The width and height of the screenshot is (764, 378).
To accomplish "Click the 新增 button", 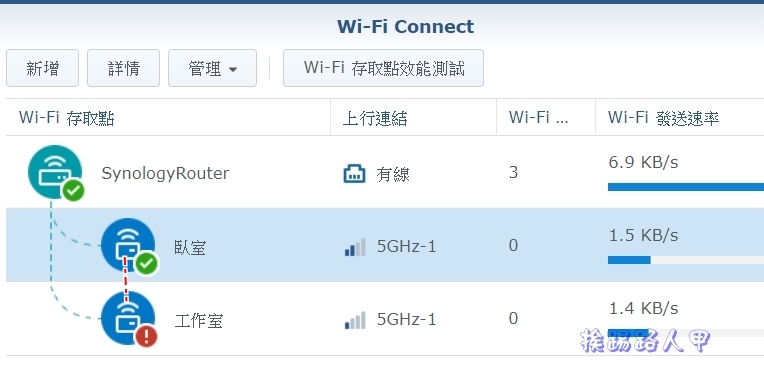I will 42,68.
